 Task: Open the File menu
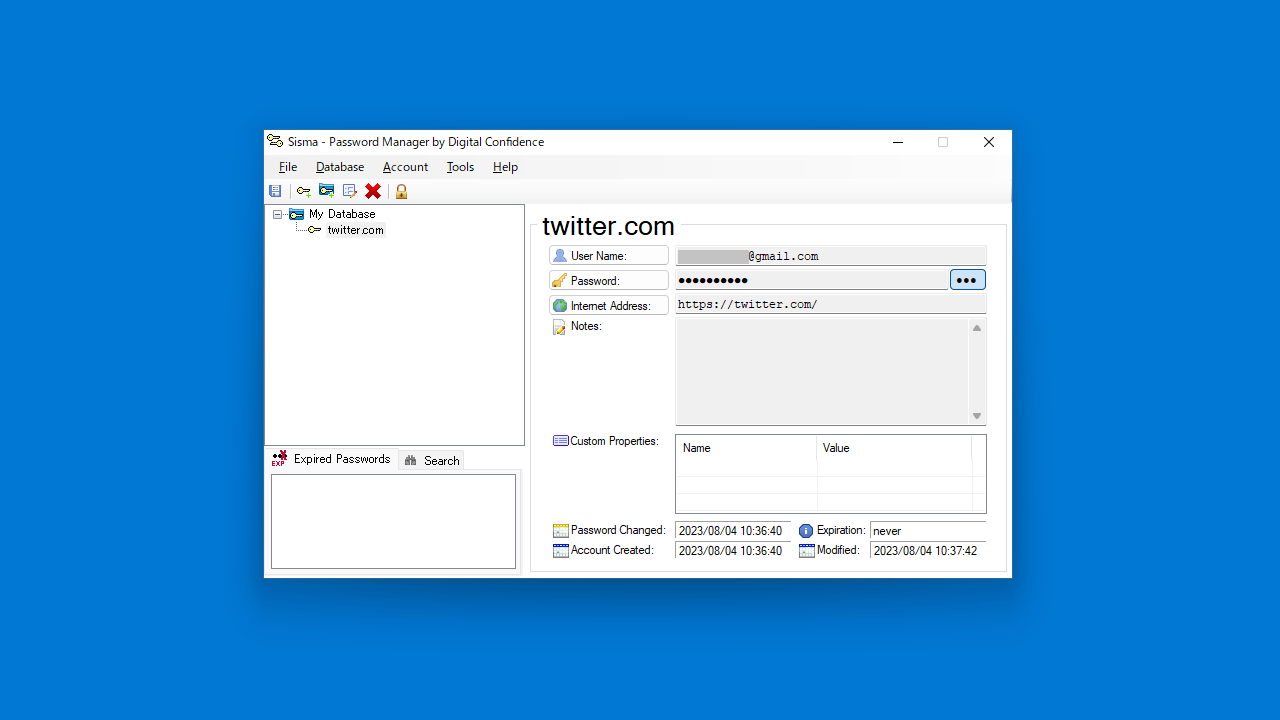(288, 167)
